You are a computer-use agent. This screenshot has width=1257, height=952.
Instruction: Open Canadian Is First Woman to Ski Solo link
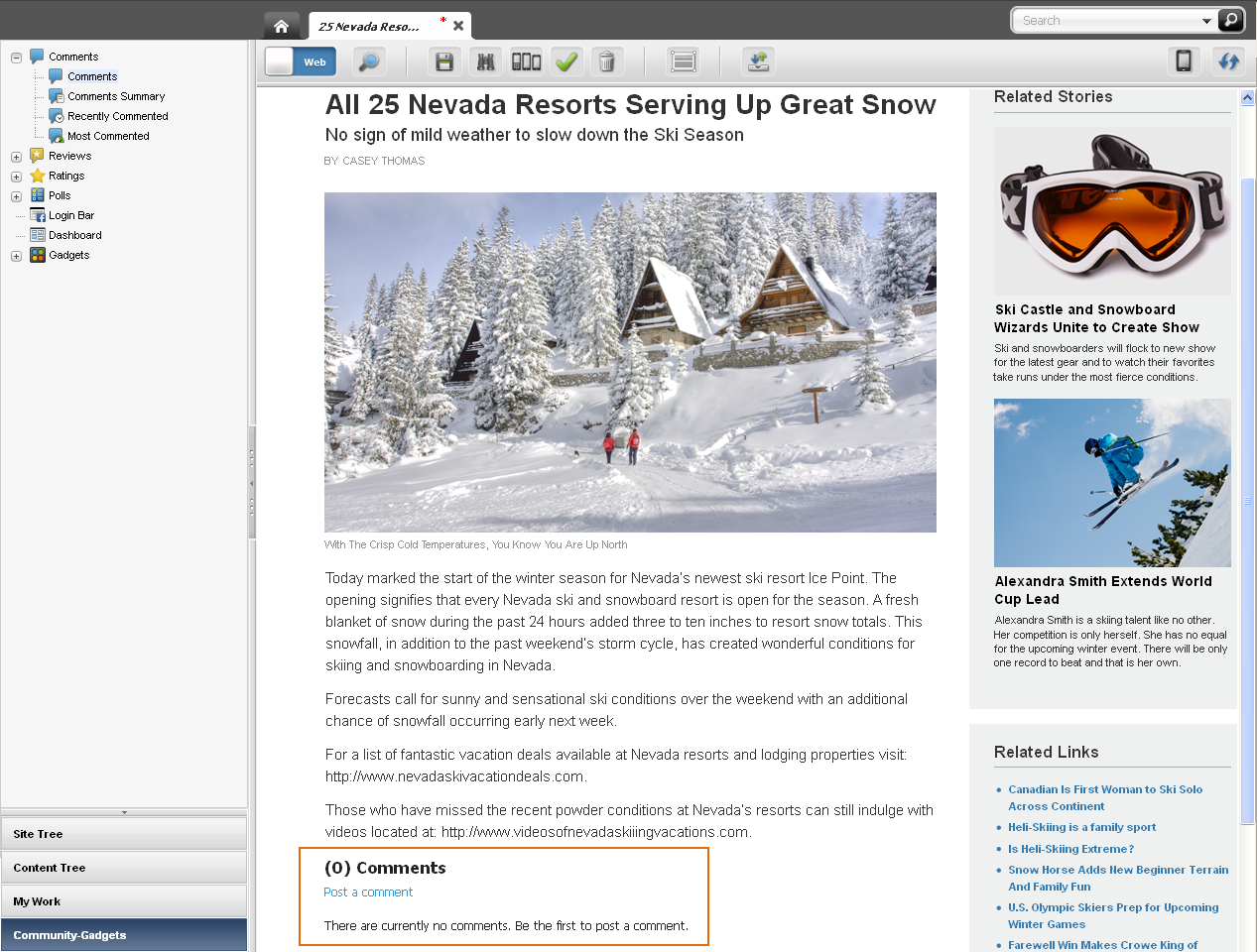(1105, 798)
